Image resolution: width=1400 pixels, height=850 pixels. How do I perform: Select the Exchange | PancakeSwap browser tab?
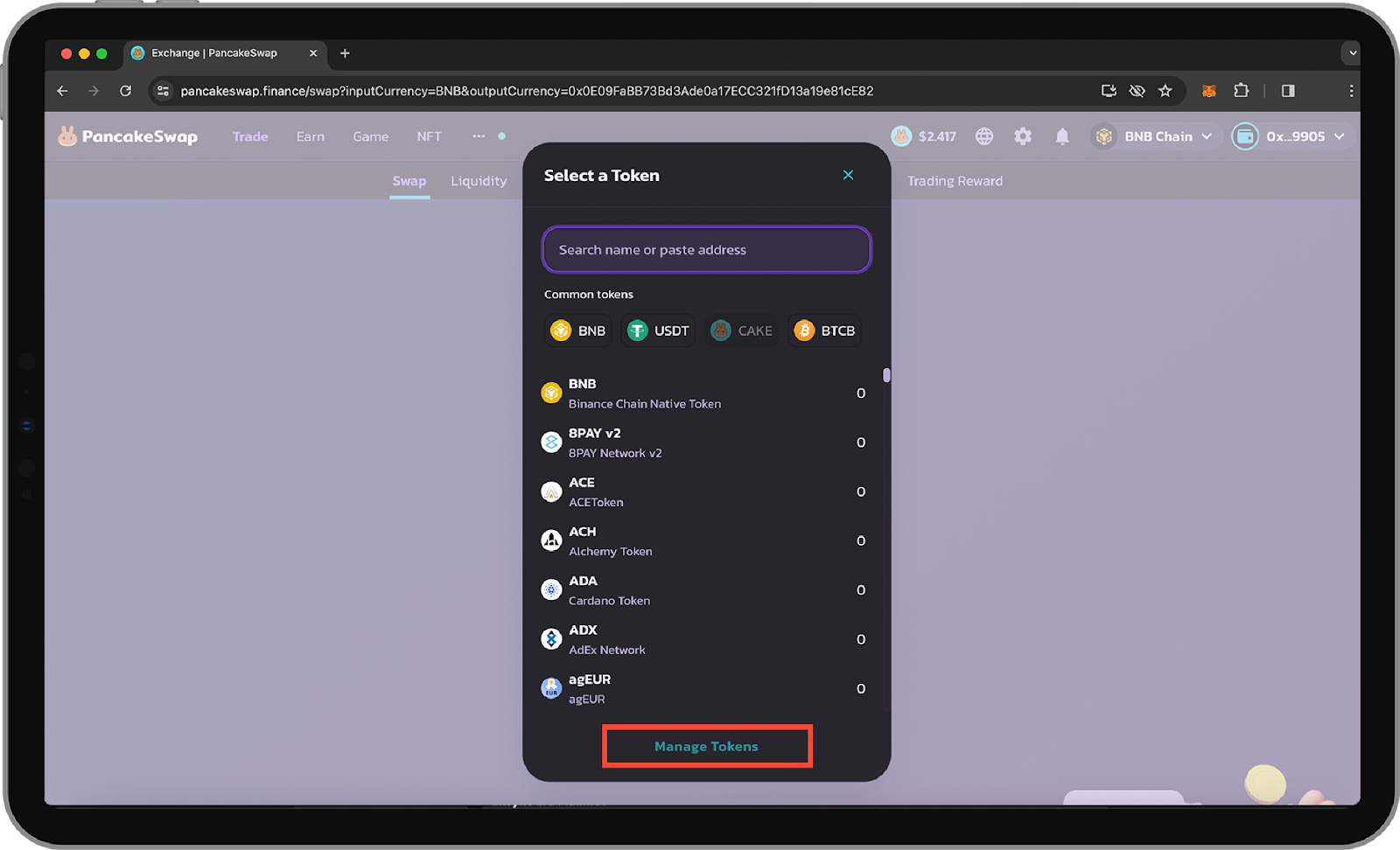click(x=224, y=53)
